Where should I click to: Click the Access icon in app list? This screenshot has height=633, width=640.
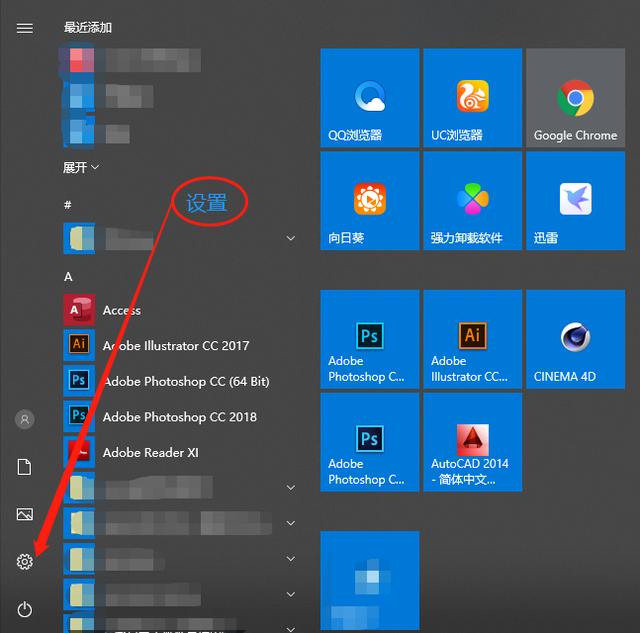[x=79, y=310]
